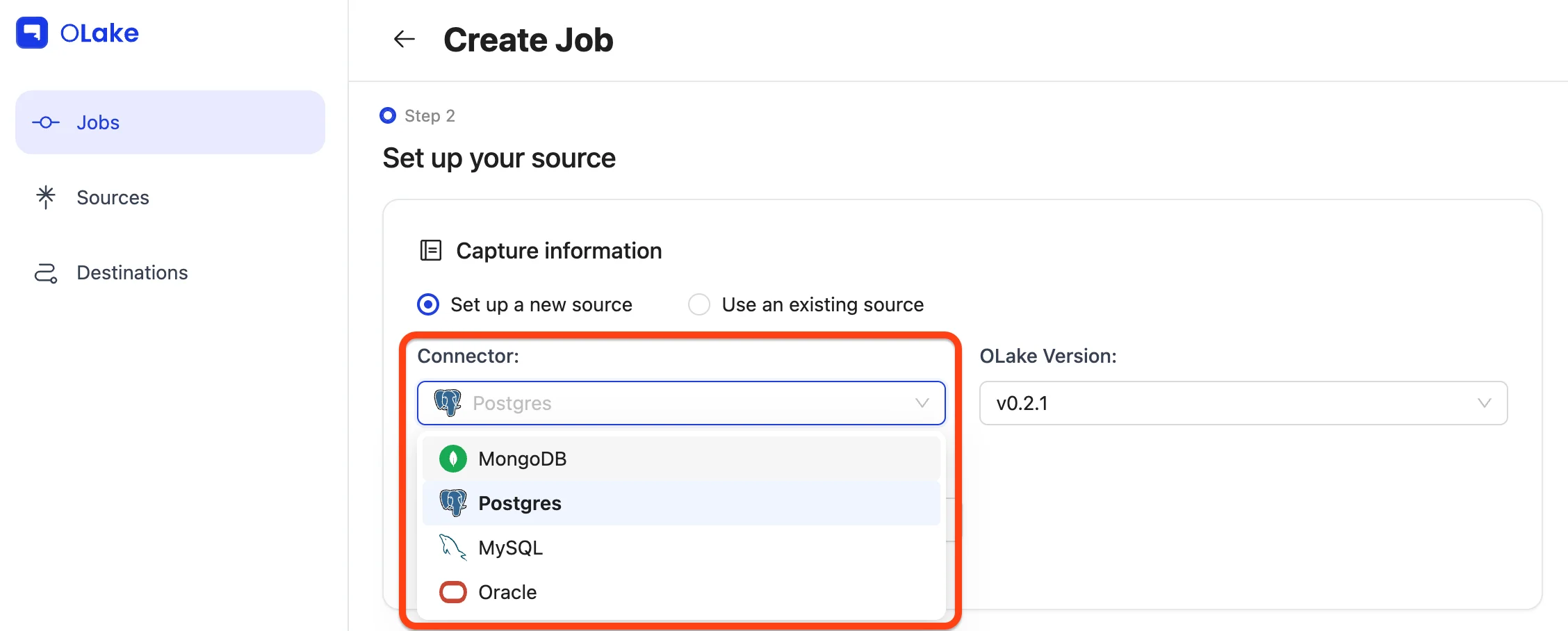
Task: Click the MySQL dolphin icon in list
Action: click(453, 548)
